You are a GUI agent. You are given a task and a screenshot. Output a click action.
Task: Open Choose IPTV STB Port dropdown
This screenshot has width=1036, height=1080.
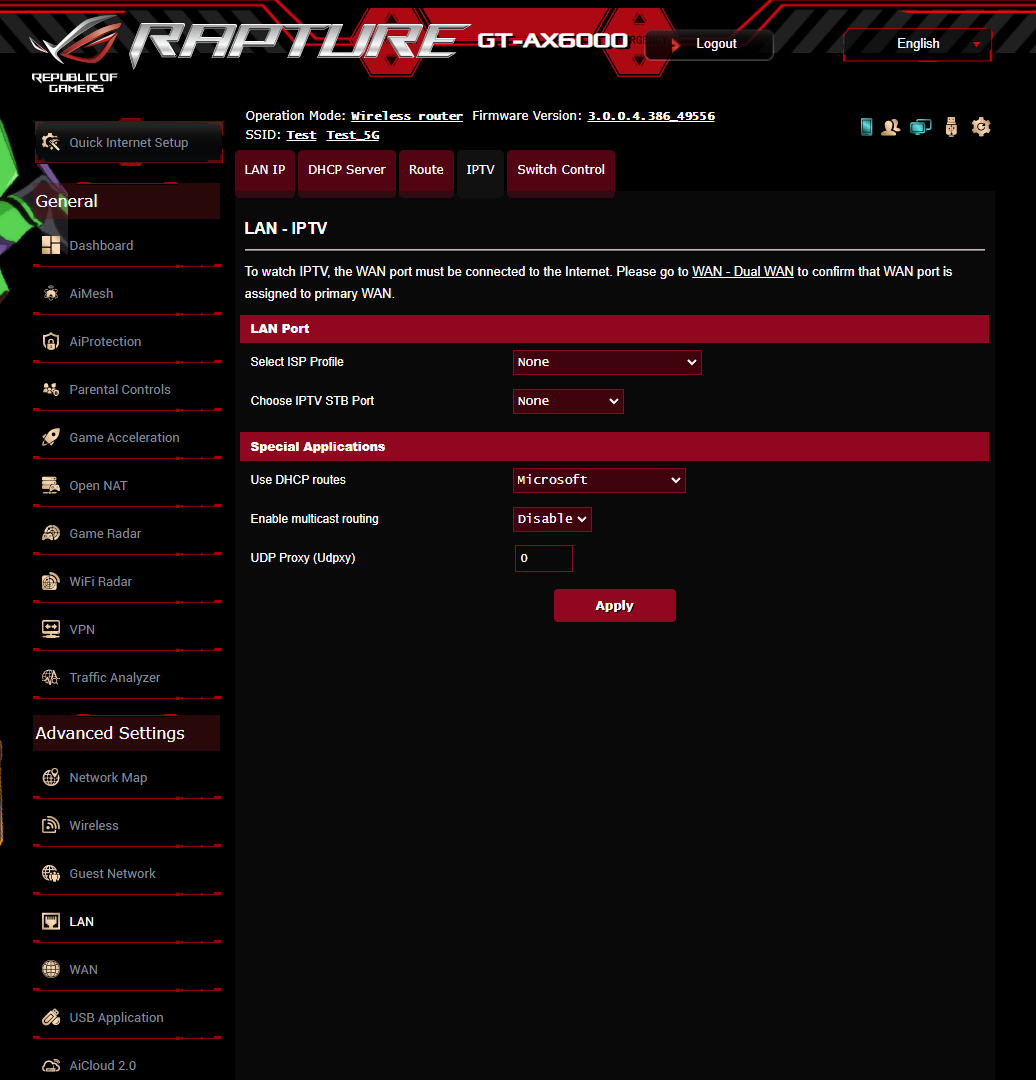(568, 401)
